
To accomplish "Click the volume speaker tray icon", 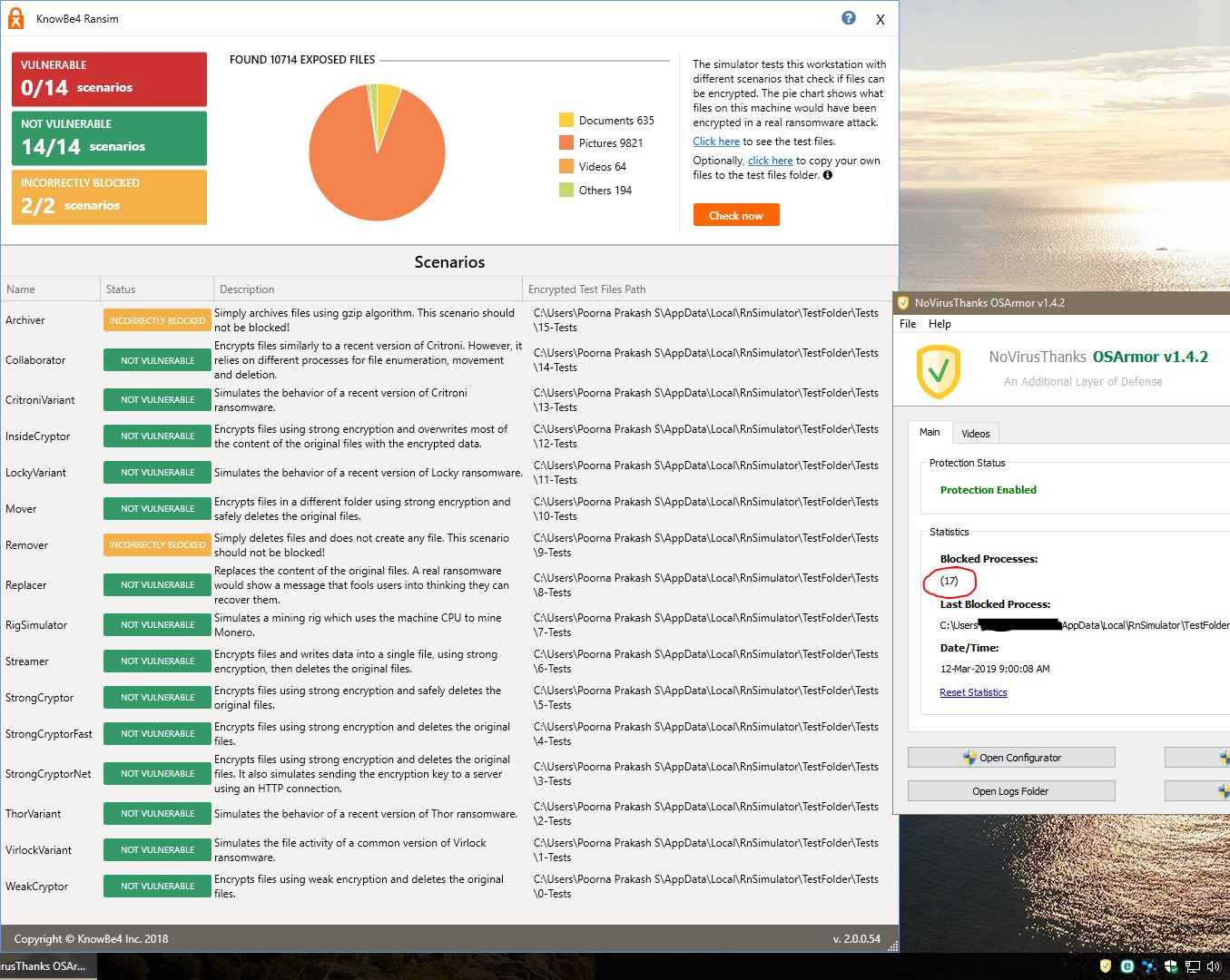I will tap(1215, 966).
